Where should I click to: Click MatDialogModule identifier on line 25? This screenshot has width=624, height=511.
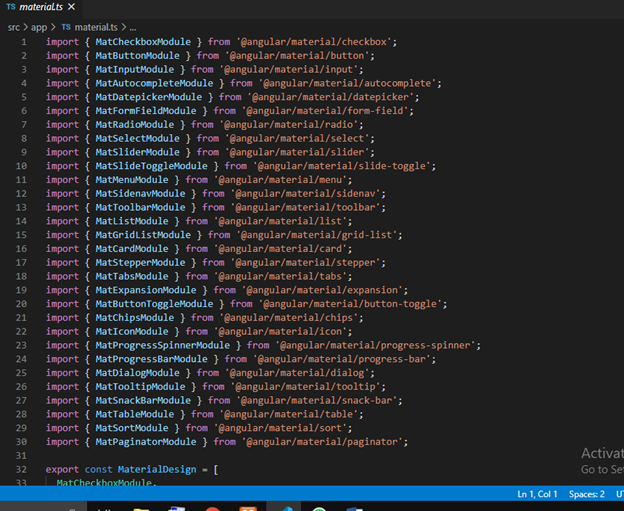(x=137, y=373)
